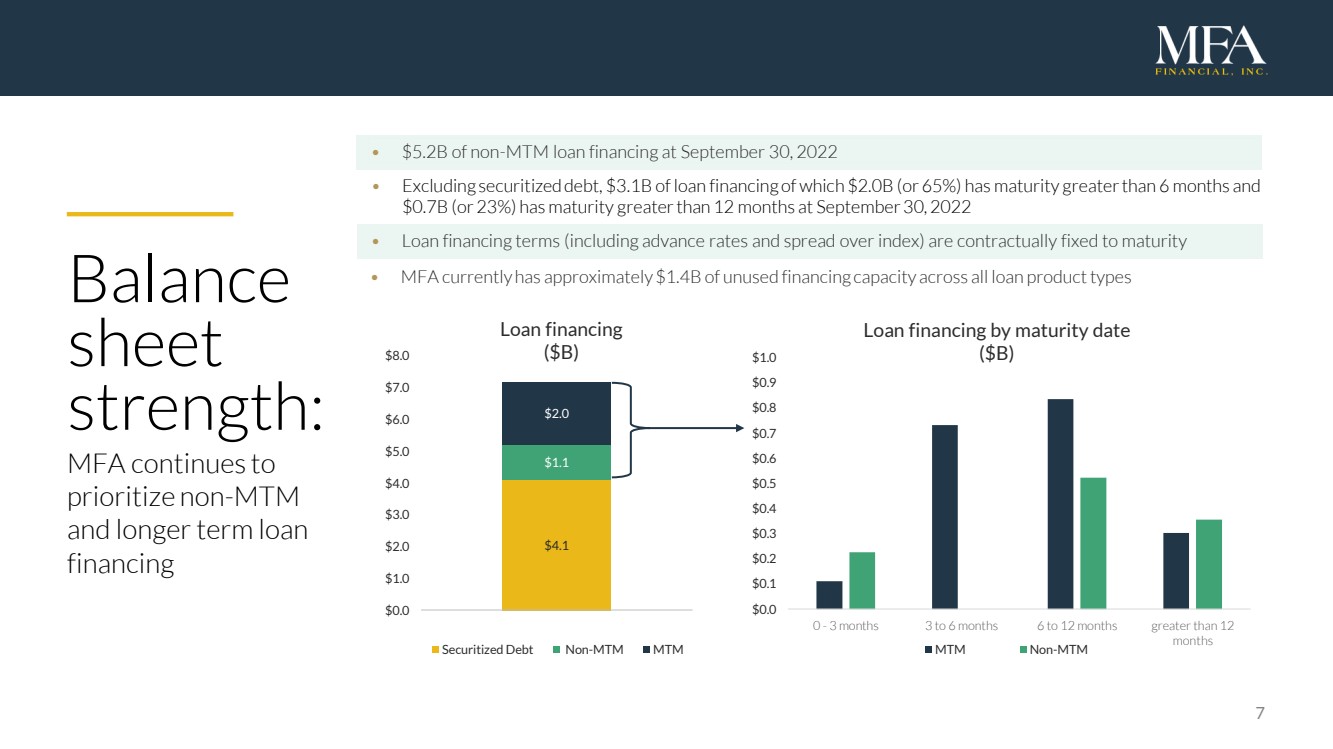Click the Balance sheet strength heading
This screenshot has height=749, width=1333.
tap(195, 345)
